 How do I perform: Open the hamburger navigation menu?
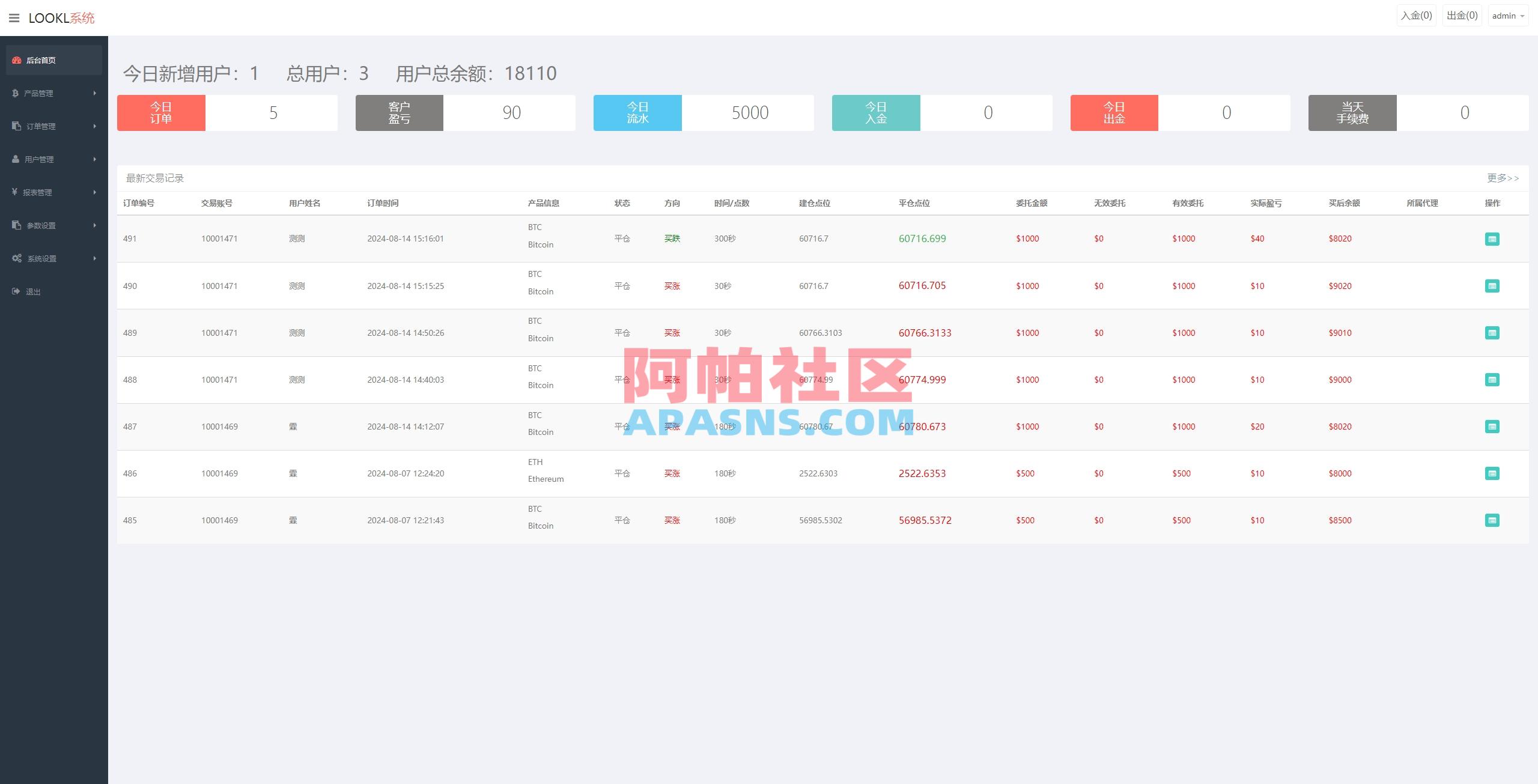[x=14, y=18]
